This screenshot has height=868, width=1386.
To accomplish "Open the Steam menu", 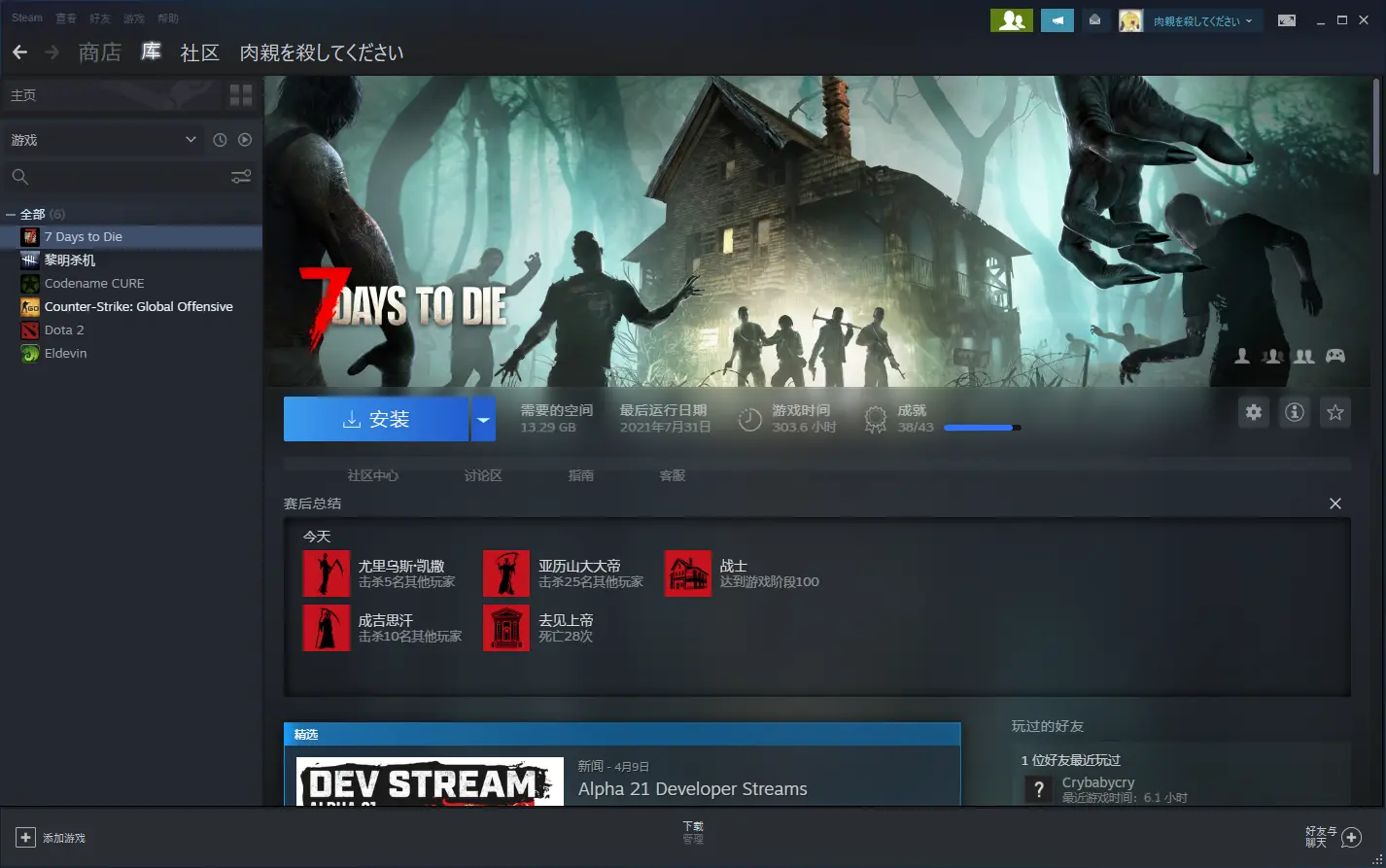I will tap(27, 17).
